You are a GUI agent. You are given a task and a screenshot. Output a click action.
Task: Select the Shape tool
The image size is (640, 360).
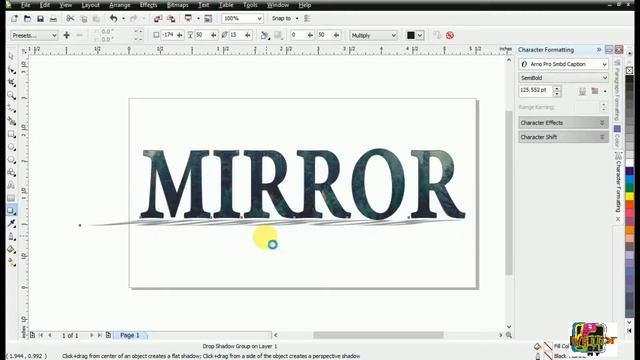coord(11,70)
